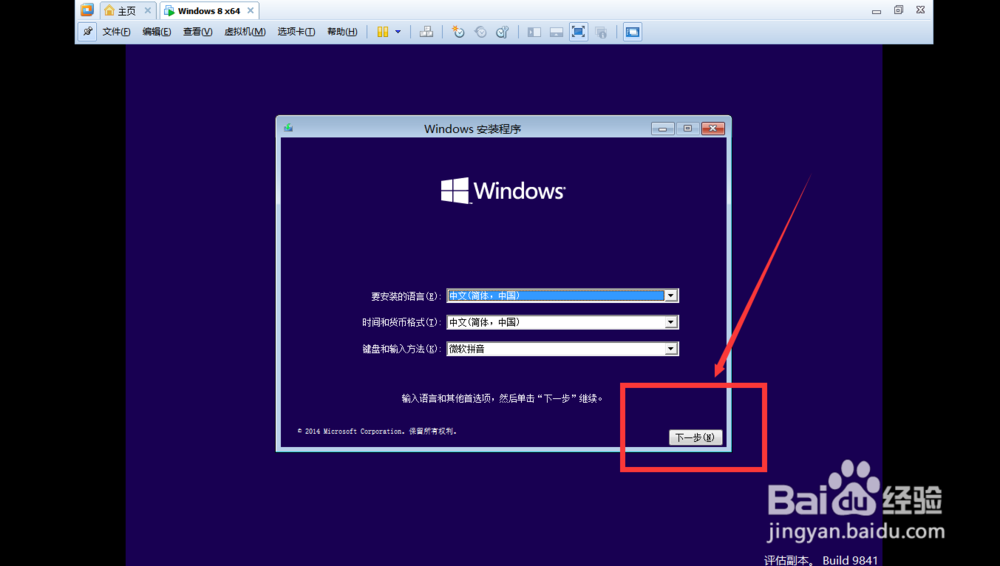
Task: Expand the power options dropdown arrow
Action: click(x=398, y=32)
